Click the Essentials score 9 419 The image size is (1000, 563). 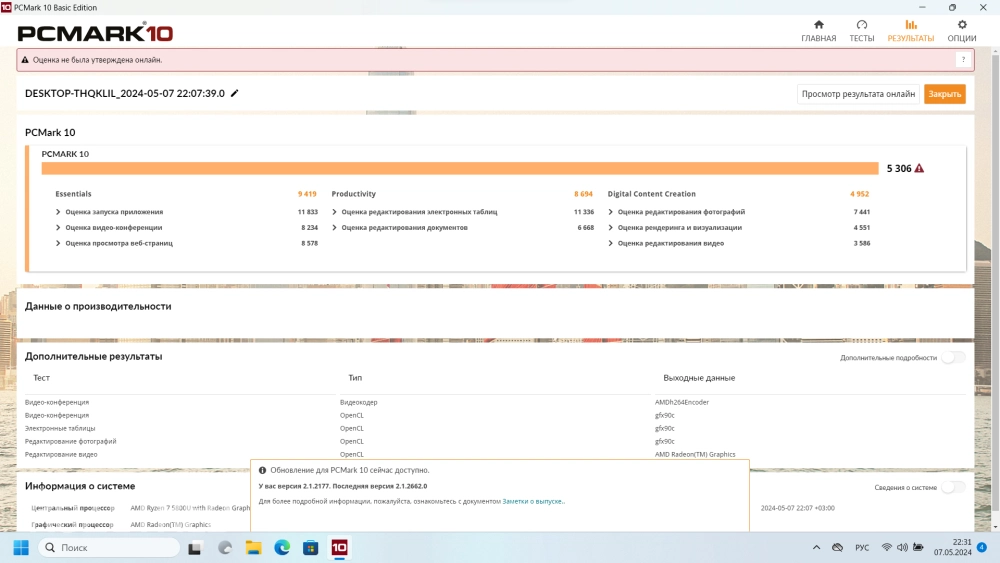pyautogui.click(x=307, y=194)
